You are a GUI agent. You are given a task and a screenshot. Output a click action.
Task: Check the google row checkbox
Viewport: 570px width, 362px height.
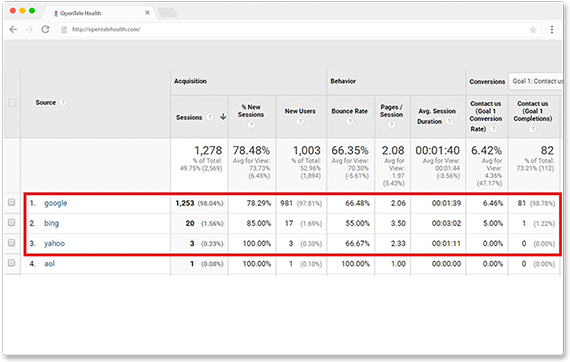tap(12, 202)
